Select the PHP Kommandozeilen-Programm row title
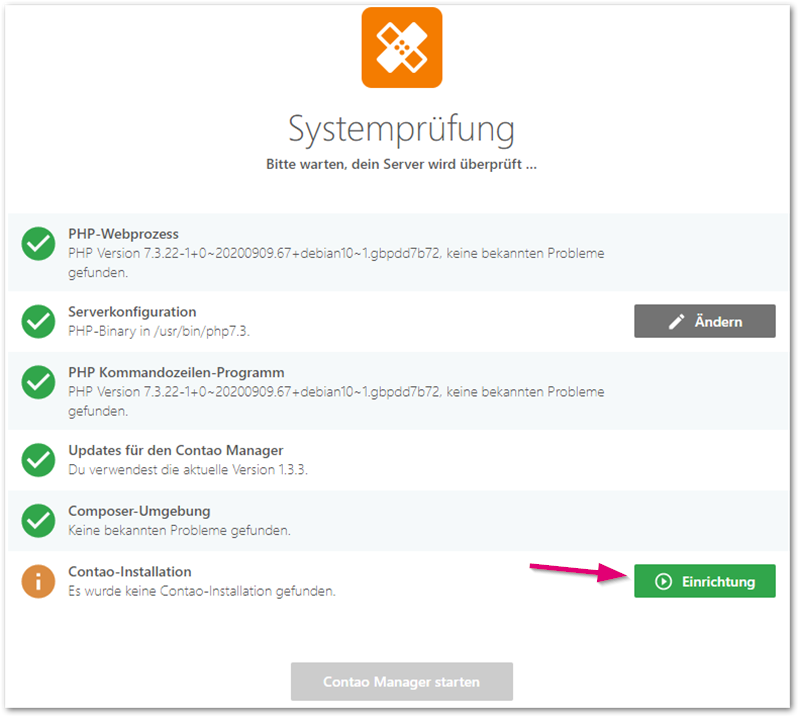The height and width of the screenshot is (717, 799). (x=176, y=372)
